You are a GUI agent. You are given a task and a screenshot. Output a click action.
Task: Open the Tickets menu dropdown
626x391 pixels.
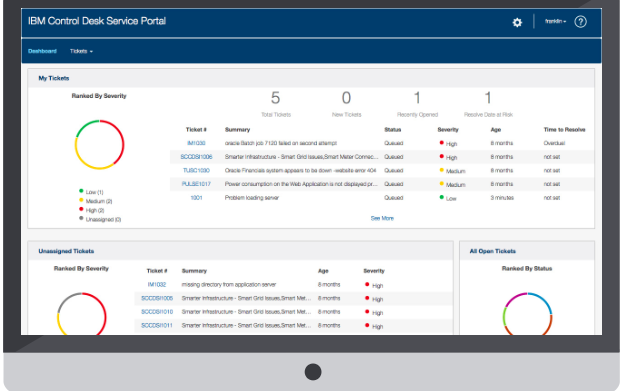81,51
